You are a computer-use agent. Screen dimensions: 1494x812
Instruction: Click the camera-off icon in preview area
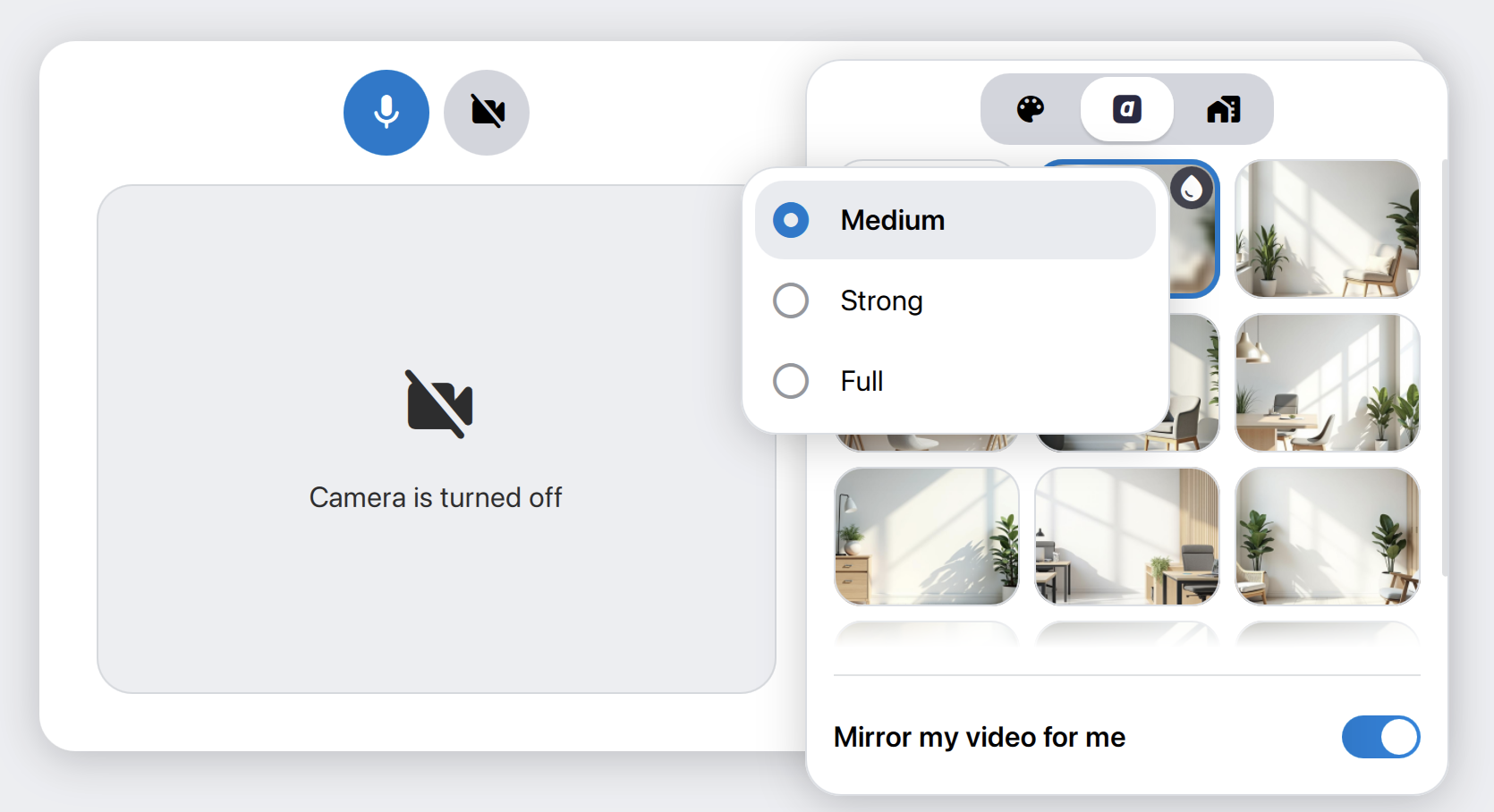[x=438, y=404]
